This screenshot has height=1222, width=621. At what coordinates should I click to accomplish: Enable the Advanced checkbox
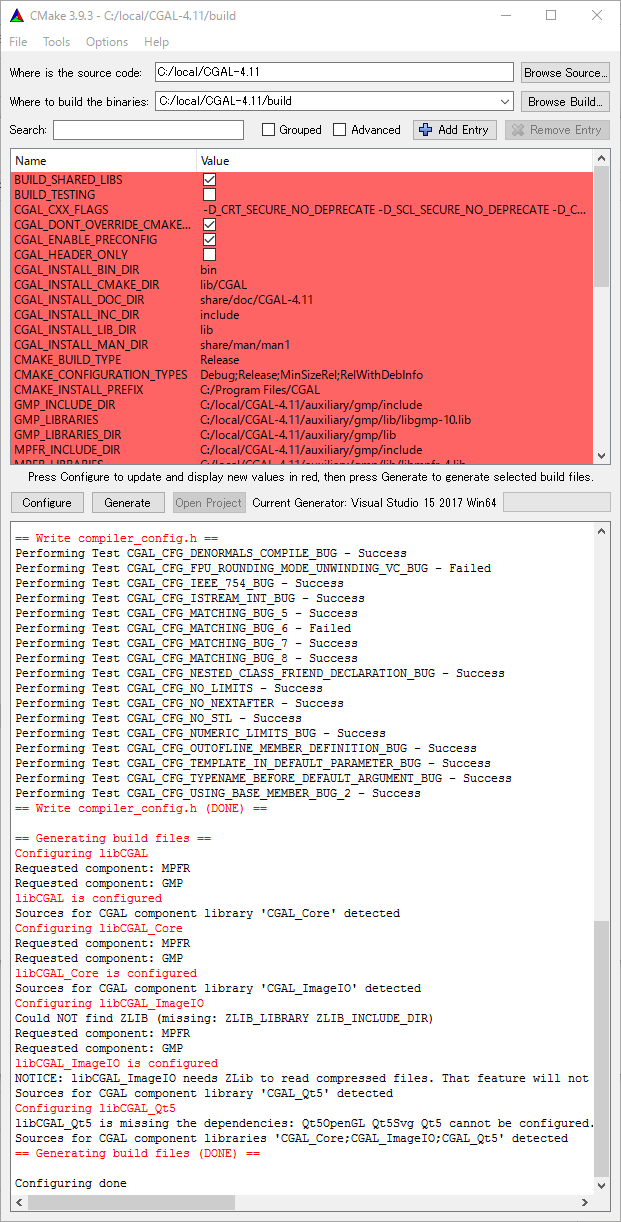[339, 130]
